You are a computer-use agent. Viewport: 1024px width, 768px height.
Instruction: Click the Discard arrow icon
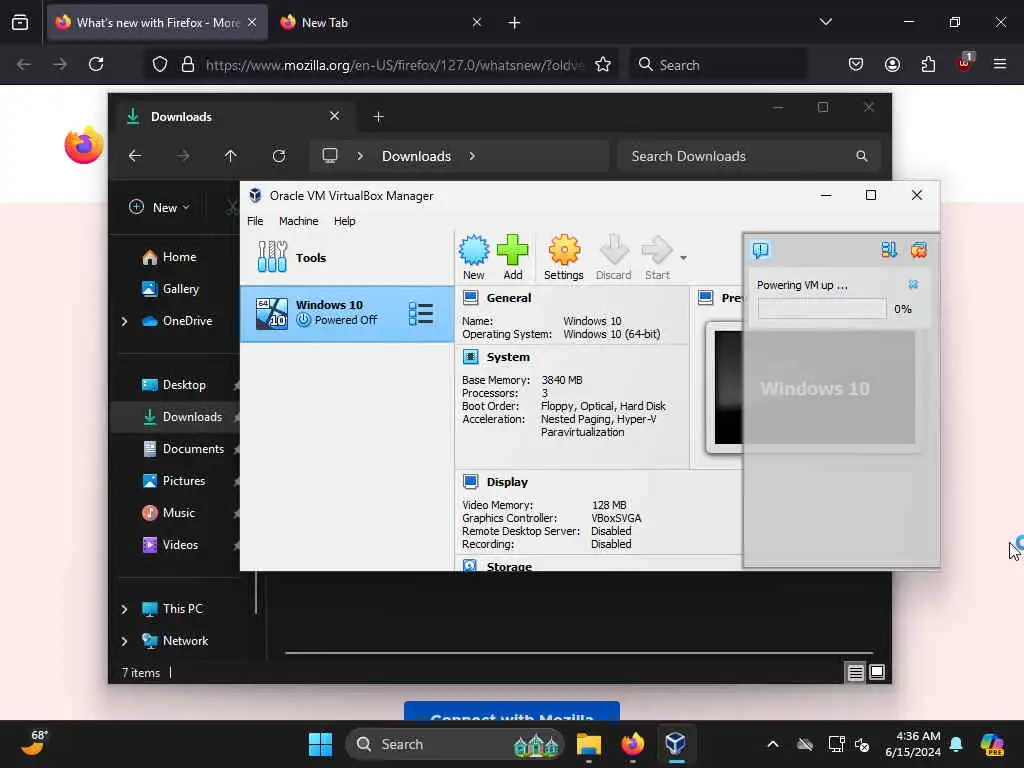[x=614, y=257]
